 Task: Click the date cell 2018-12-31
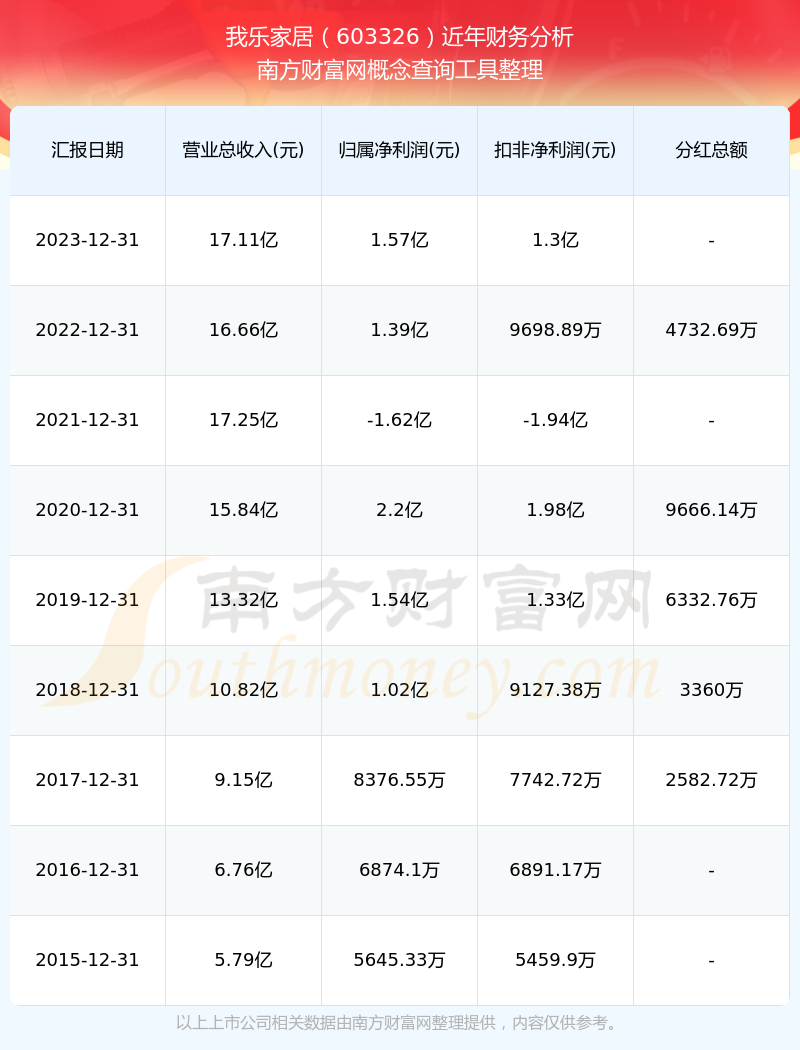click(x=88, y=690)
